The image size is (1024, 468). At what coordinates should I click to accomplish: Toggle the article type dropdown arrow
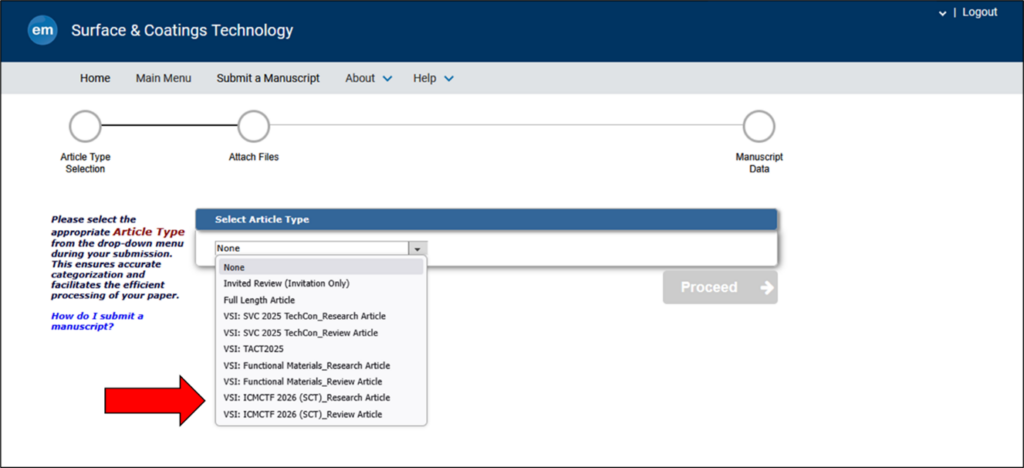[x=418, y=248]
